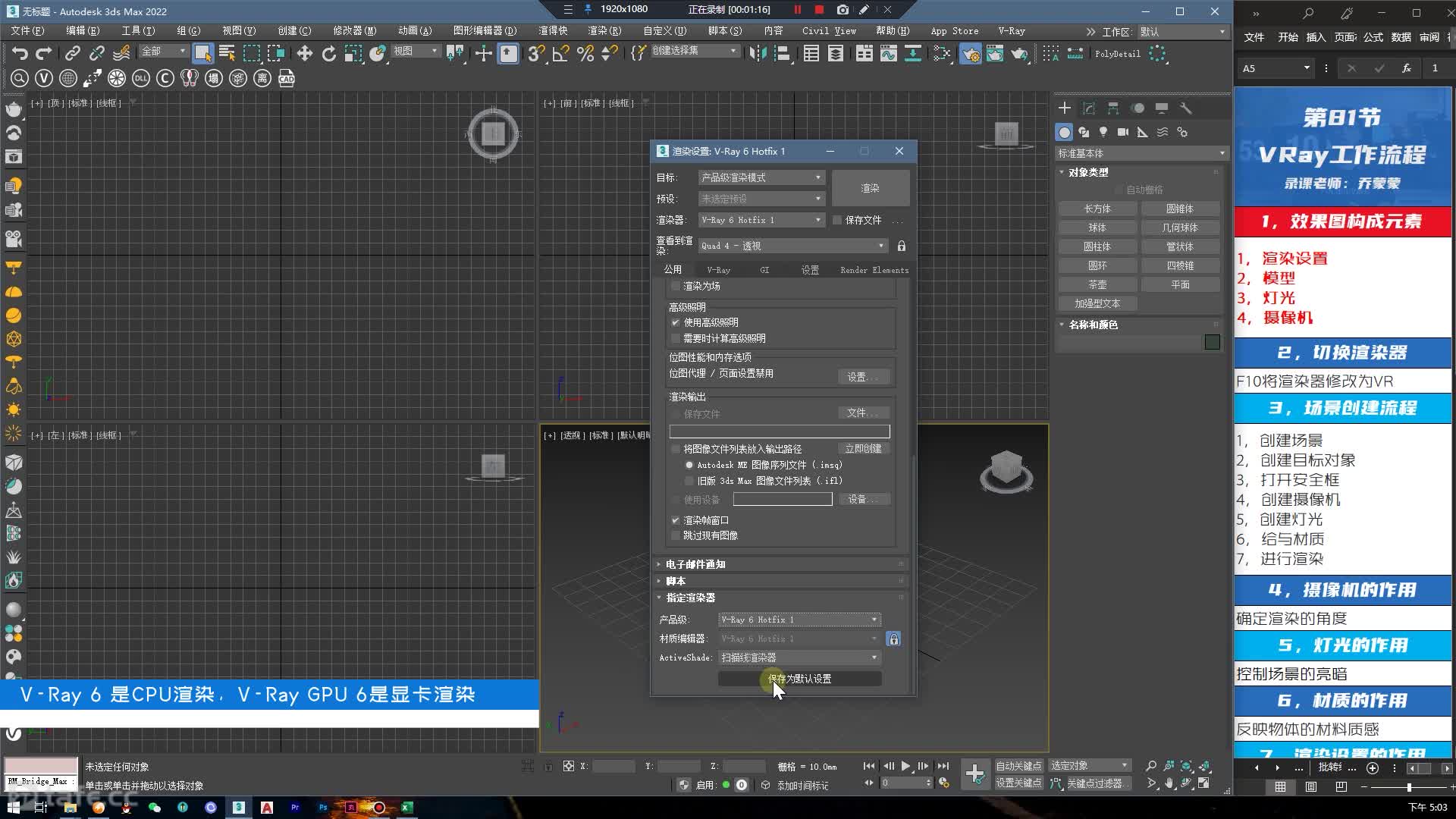Click the 文件... output button
The height and width of the screenshot is (819, 1456).
[x=863, y=413]
